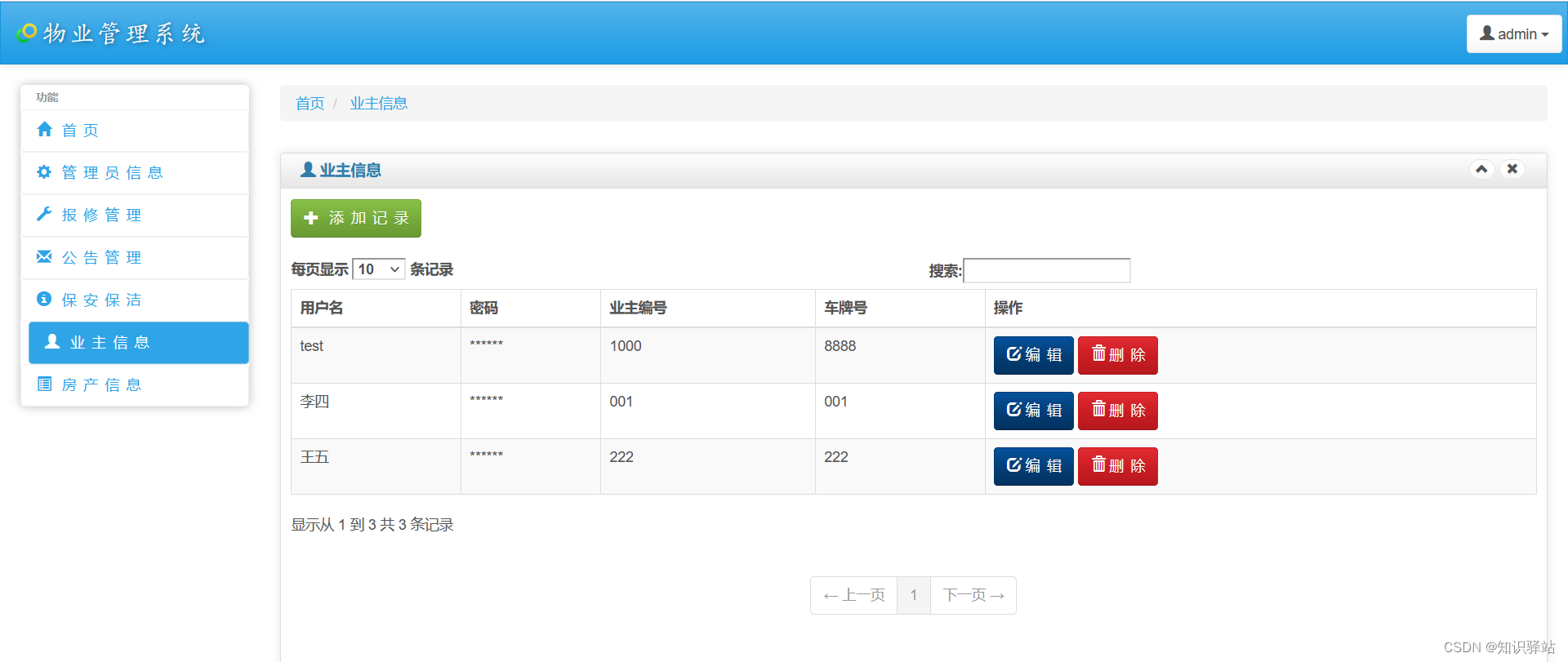Click the 操作 column header
The image size is (1568, 662).
(1260, 308)
